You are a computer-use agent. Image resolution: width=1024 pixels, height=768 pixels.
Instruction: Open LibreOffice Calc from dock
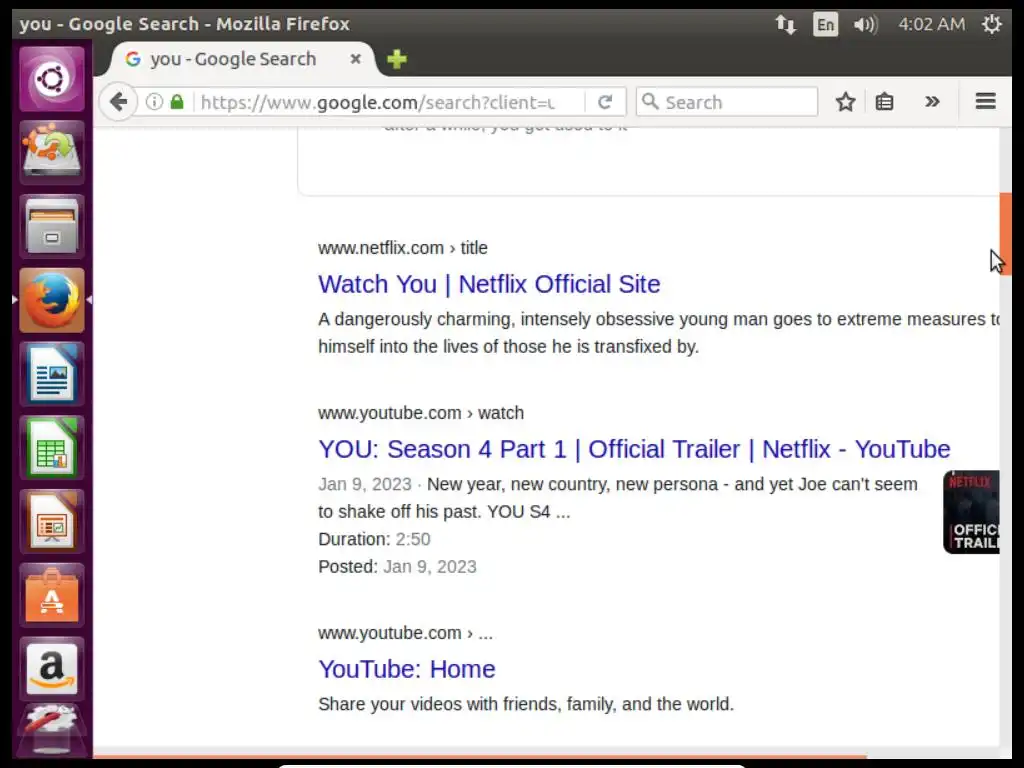pos(52,447)
